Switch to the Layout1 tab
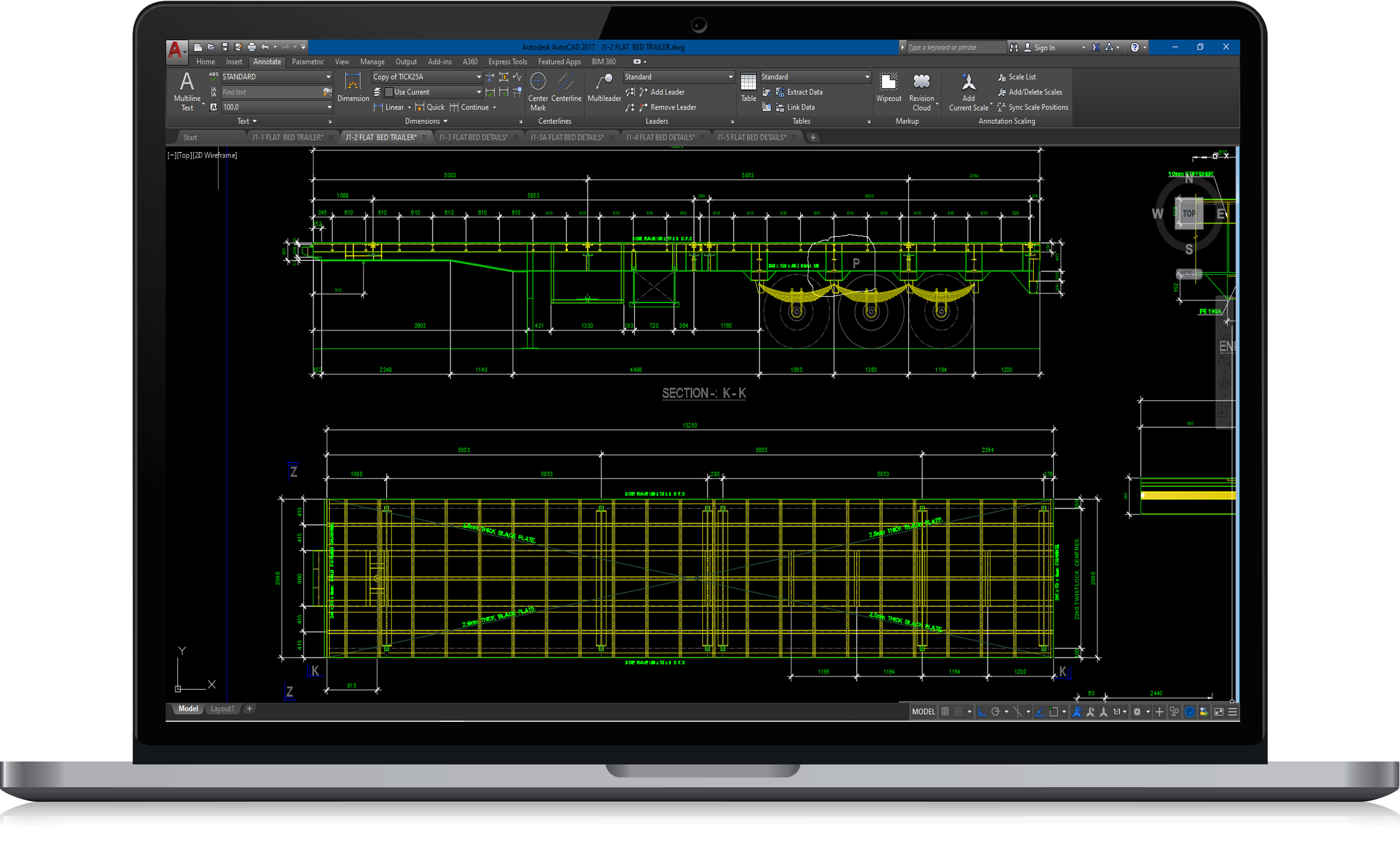The image size is (1400, 842). click(222, 709)
